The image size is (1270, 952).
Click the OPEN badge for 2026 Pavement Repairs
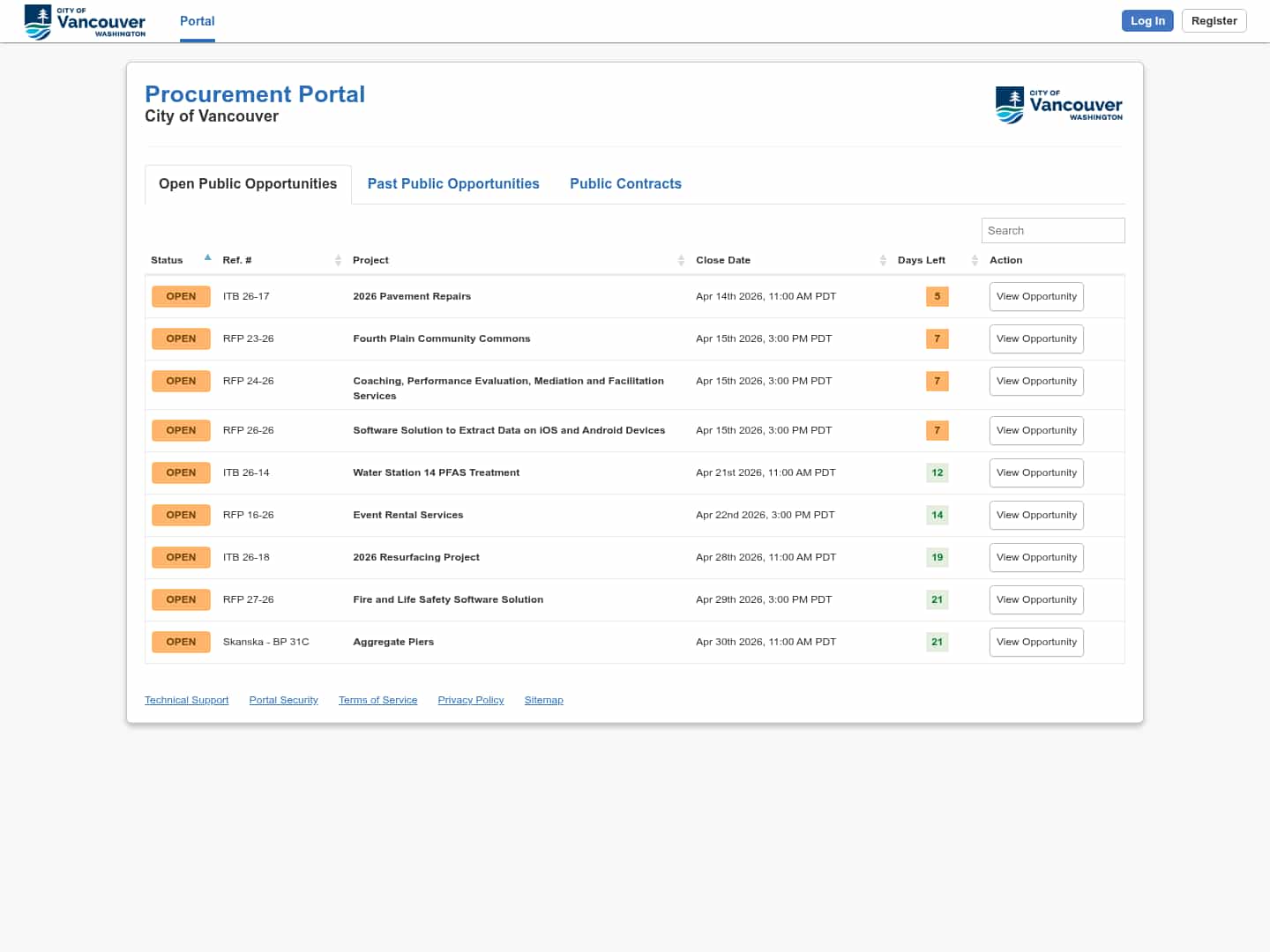181,296
